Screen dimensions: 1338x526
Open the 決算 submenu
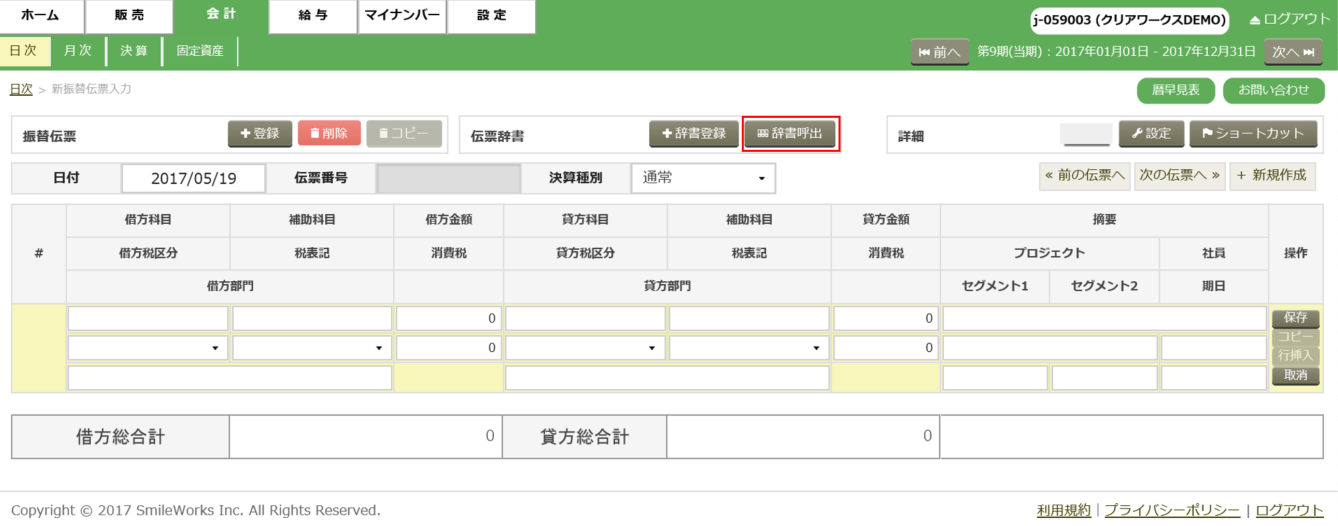tap(134, 50)
